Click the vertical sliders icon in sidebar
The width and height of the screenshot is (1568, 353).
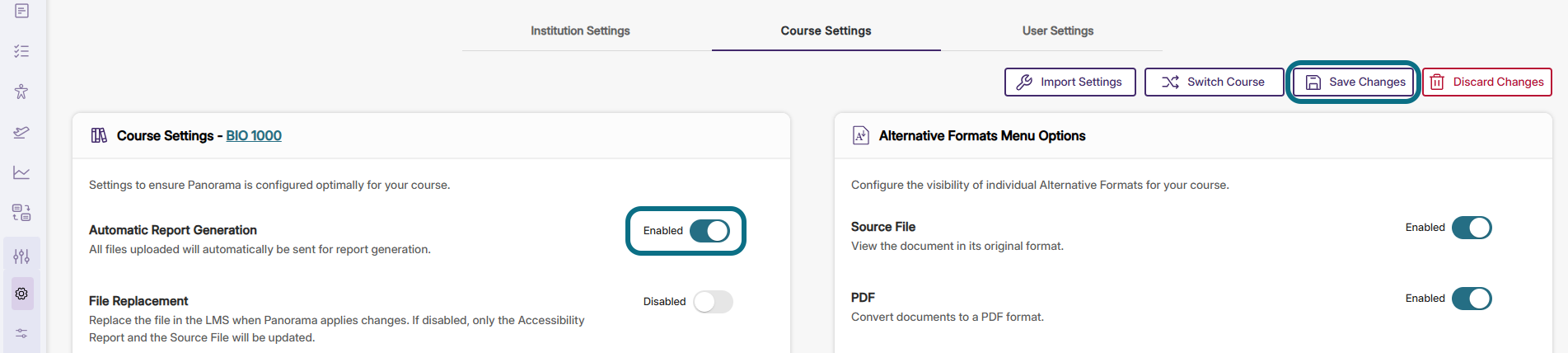coord(22,257)
